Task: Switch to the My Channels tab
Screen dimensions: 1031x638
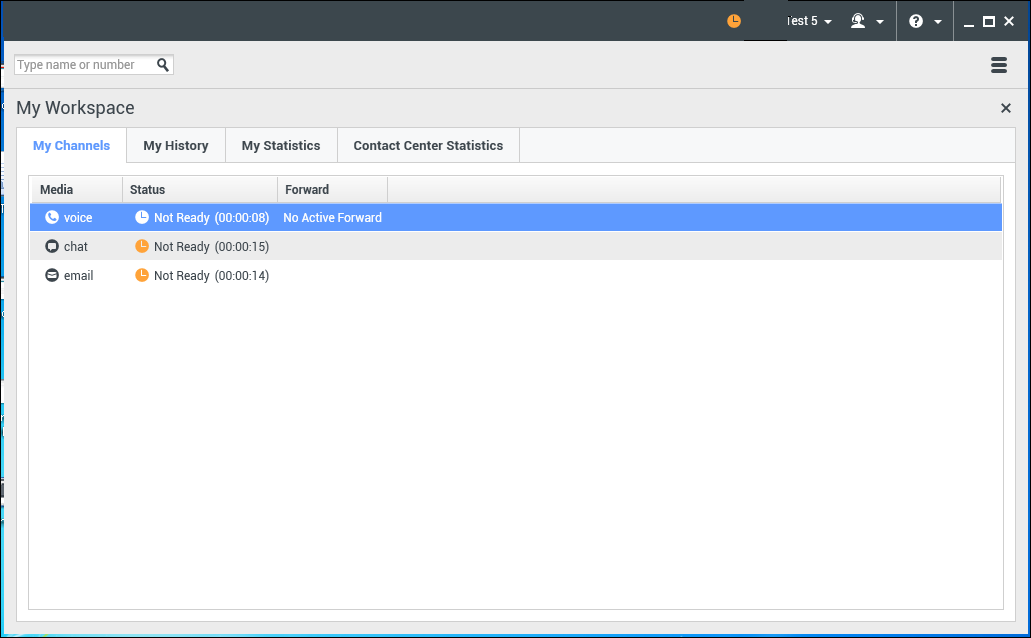Action: pyautogui.click(x=72, y=145)
